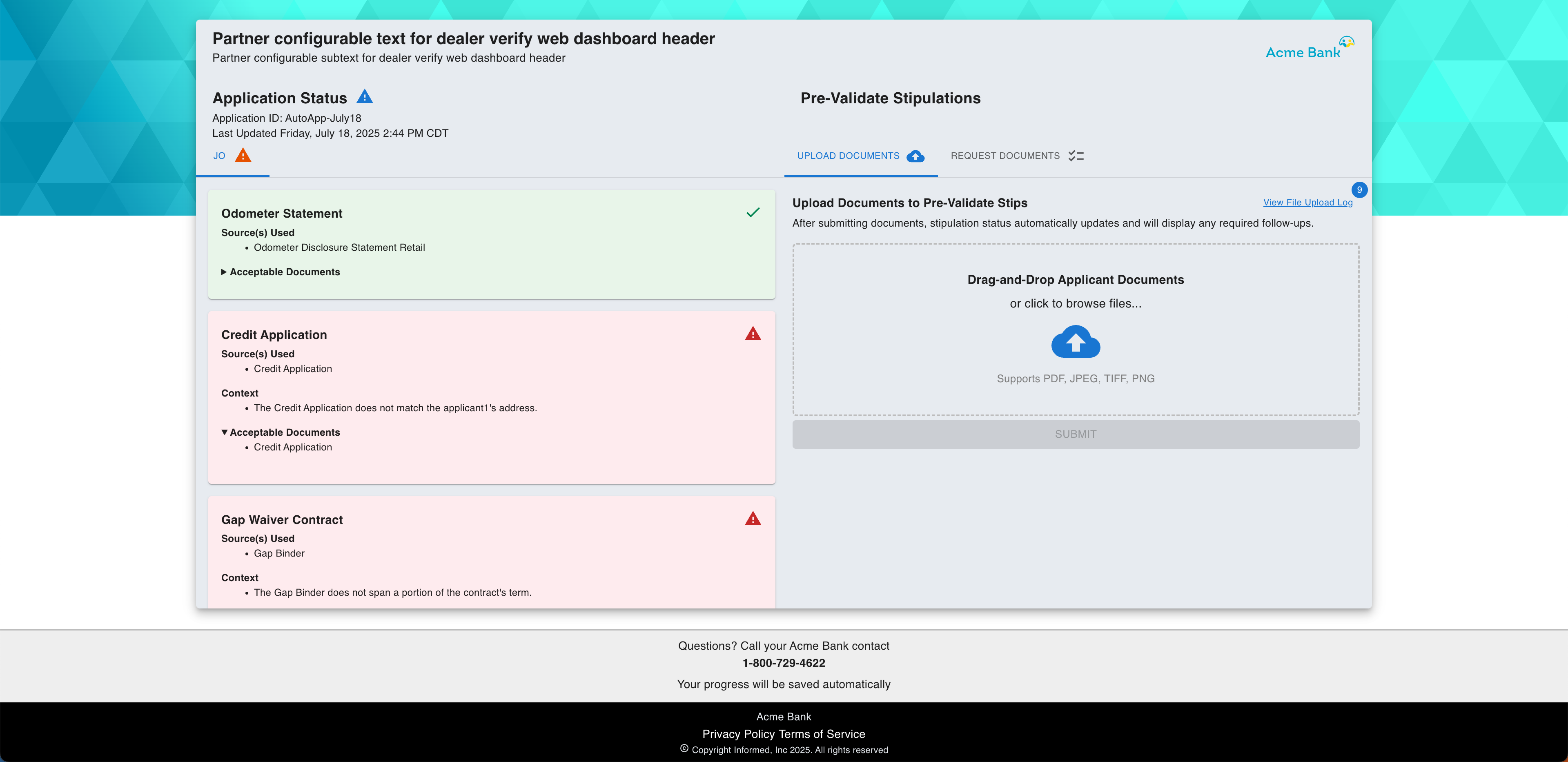Open the View File Upload Log link
Viewport: 1568px width, 762px height.
1307,203
